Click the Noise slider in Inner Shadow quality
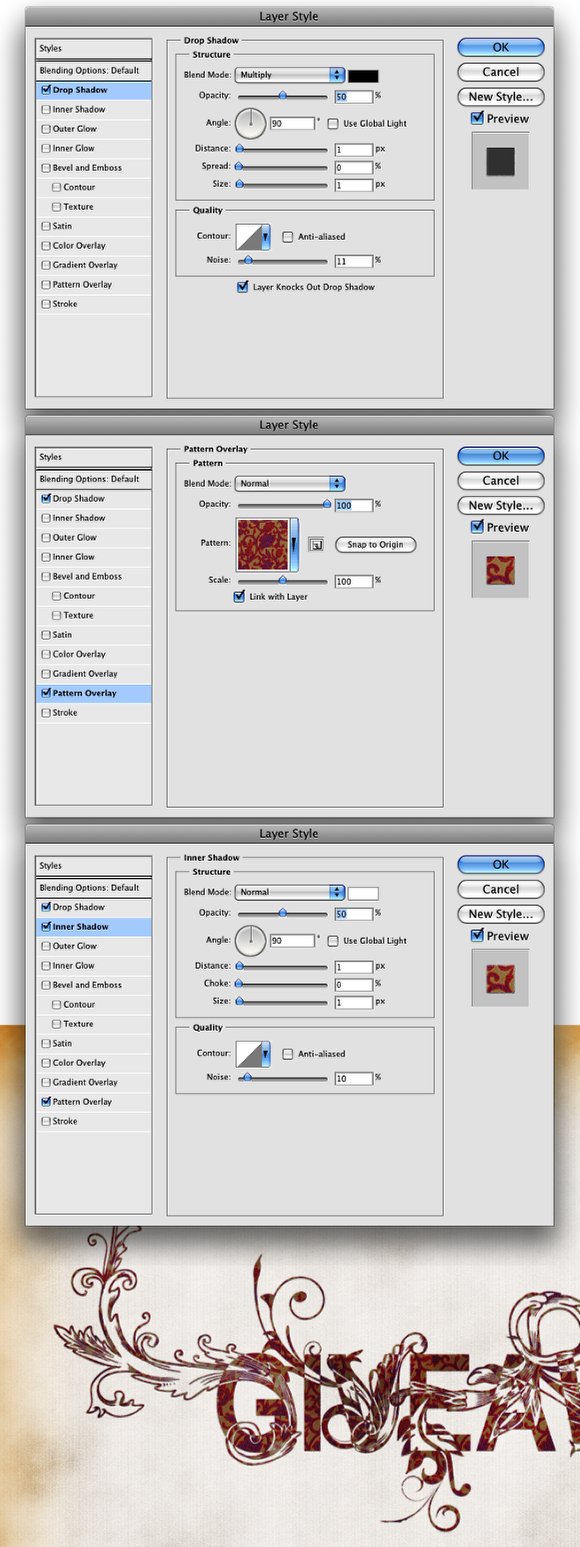 pyautogui.click(x=282, y=1078)
